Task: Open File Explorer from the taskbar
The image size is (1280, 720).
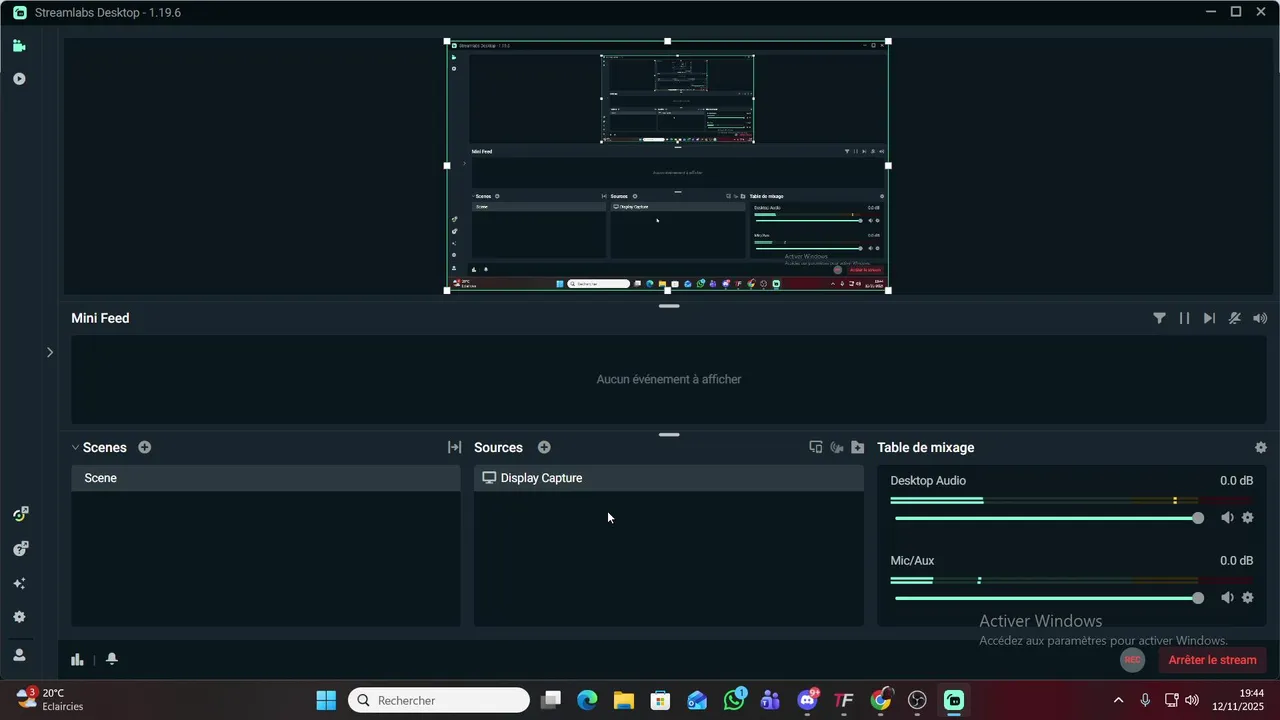Action: tap(624, 700)
